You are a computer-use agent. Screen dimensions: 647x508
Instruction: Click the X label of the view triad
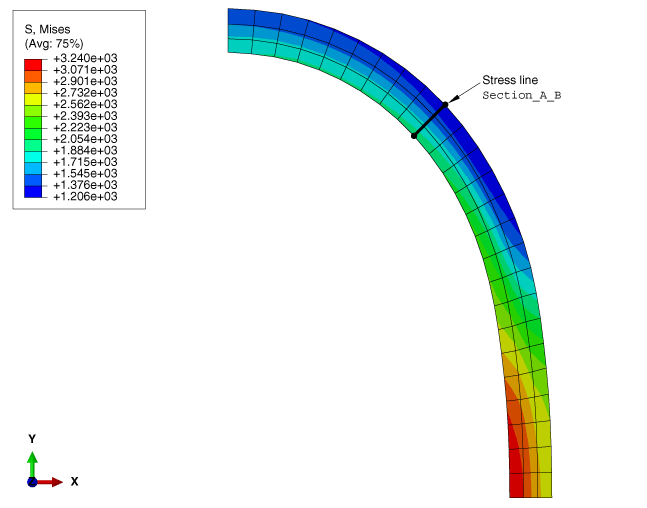(x=74, y=481)
